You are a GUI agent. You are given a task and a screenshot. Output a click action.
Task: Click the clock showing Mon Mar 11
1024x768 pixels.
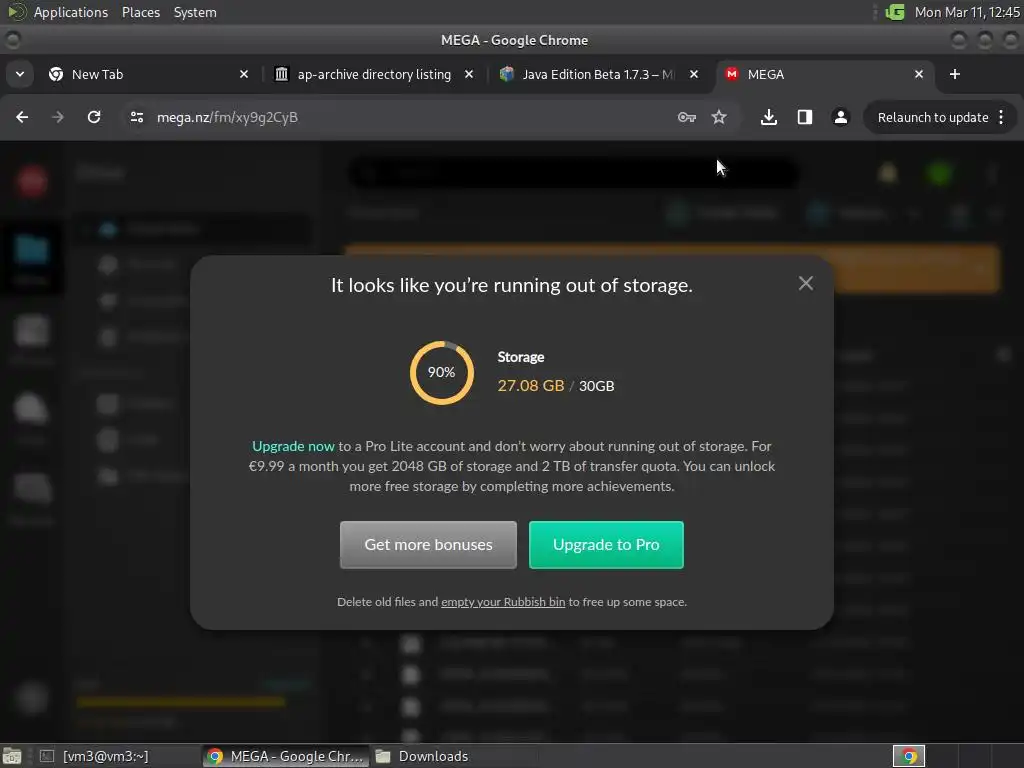967,12
